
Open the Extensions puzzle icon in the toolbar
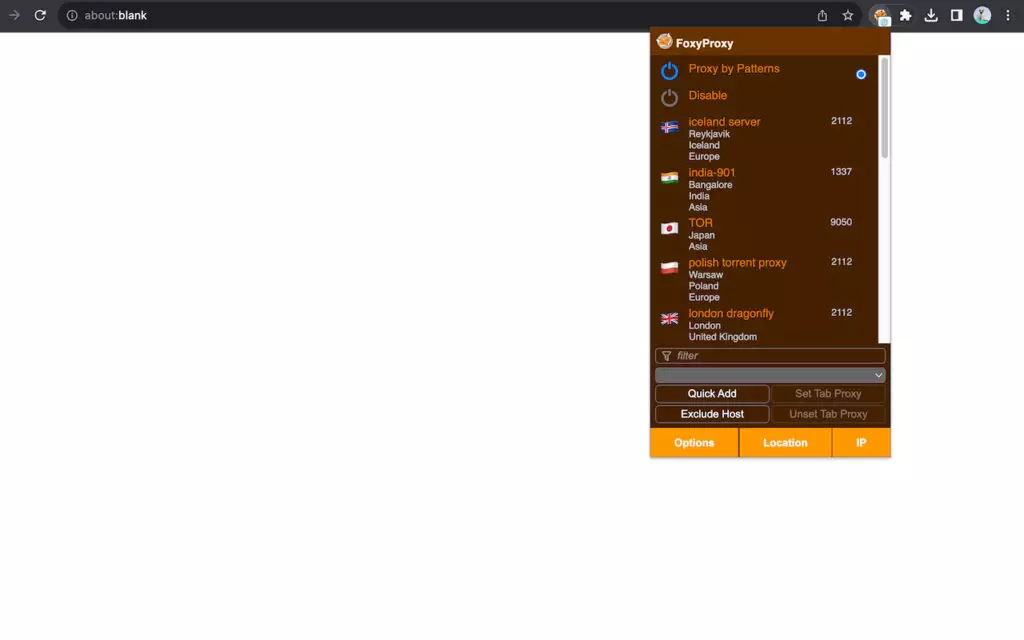point(905,15)
